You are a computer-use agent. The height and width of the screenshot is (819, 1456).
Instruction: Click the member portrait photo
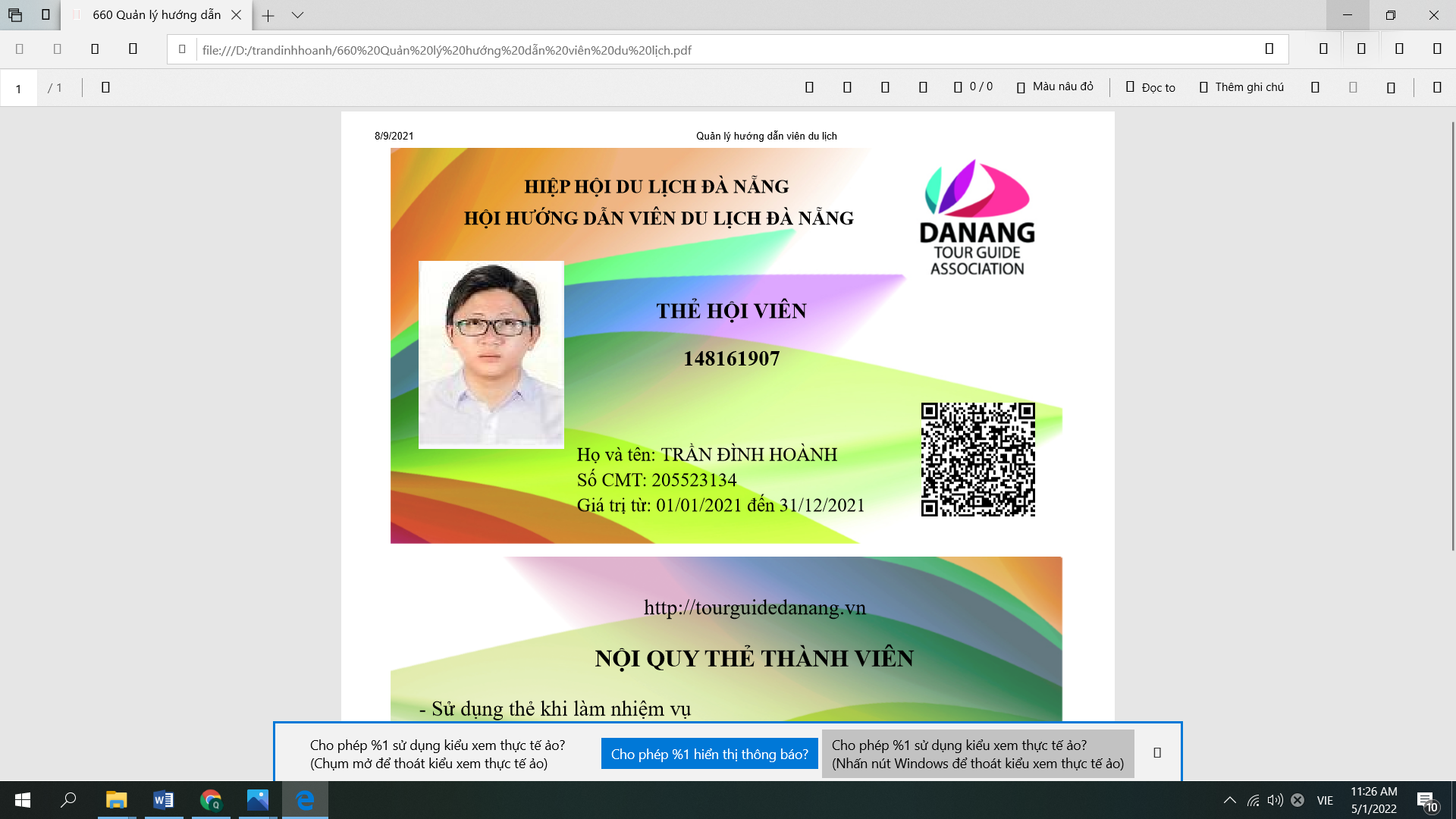pyautogui.click(x=491, y=355)
